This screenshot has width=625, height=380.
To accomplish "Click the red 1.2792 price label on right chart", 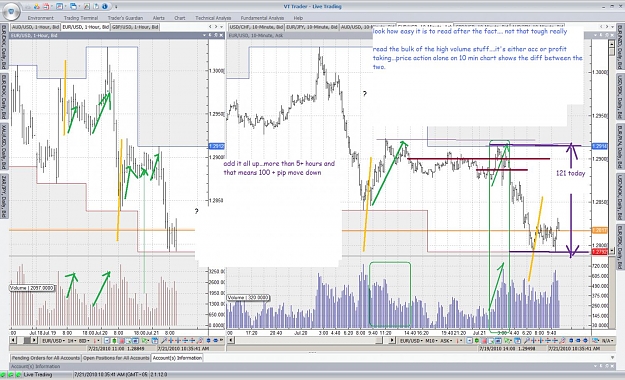I will (599, 252).
